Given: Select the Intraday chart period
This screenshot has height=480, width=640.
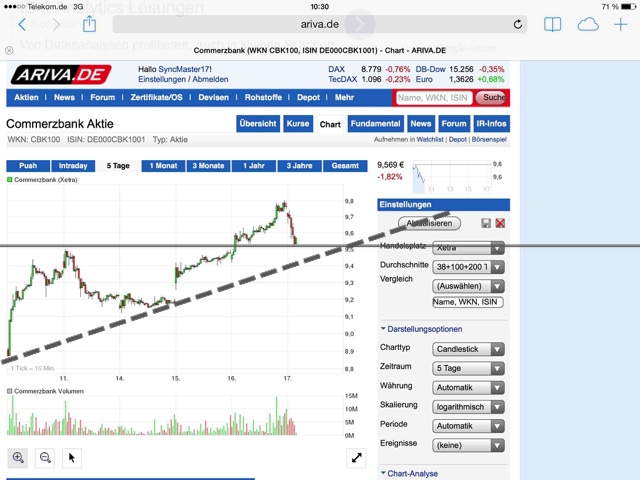Looking at the screenshot, I should pyautogui.click(x=73, y=166).
